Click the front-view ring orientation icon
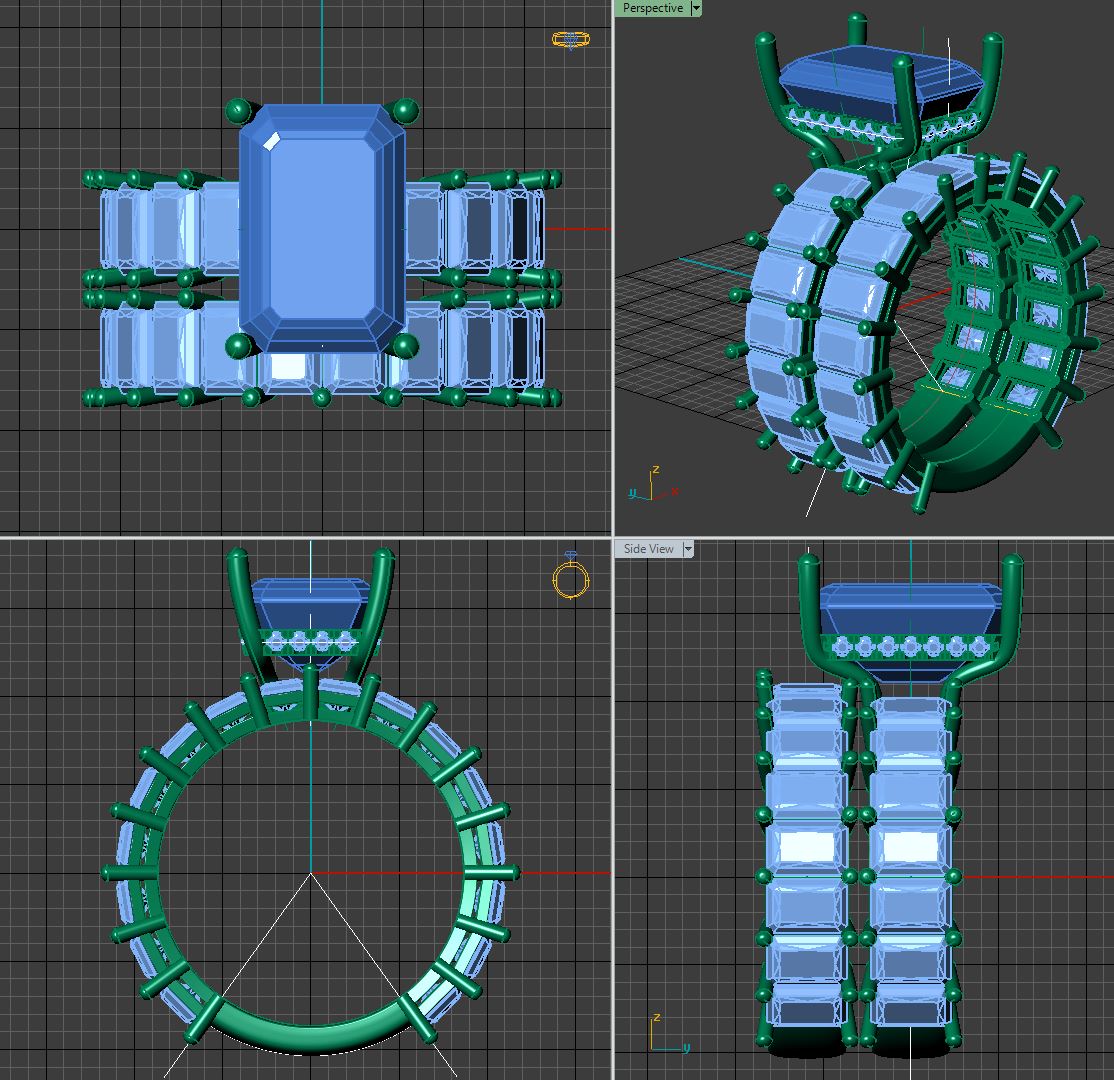 point(570,578)
